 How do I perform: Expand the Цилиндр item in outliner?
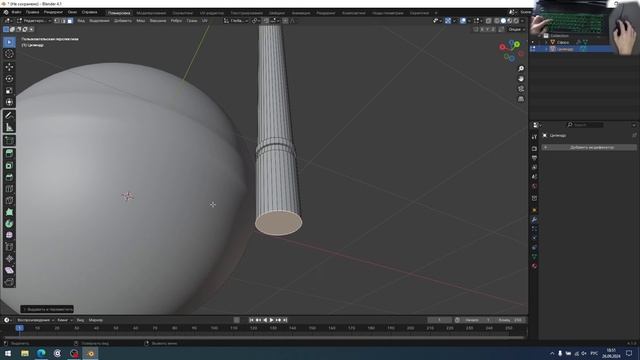546,49
